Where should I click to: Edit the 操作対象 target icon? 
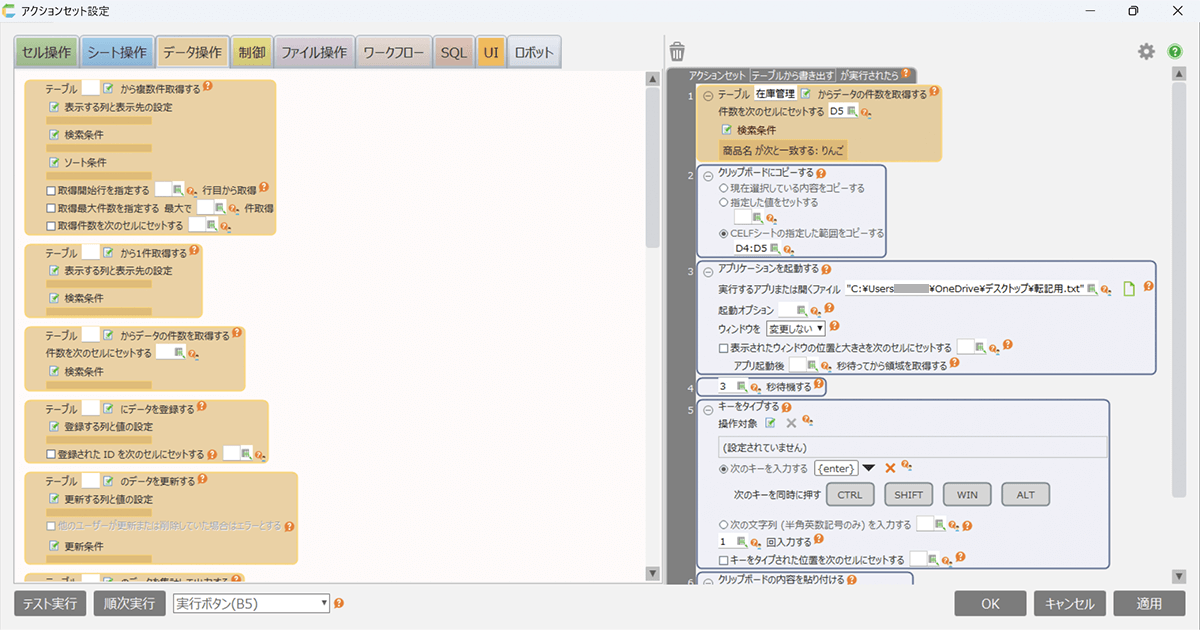point(771,424)
